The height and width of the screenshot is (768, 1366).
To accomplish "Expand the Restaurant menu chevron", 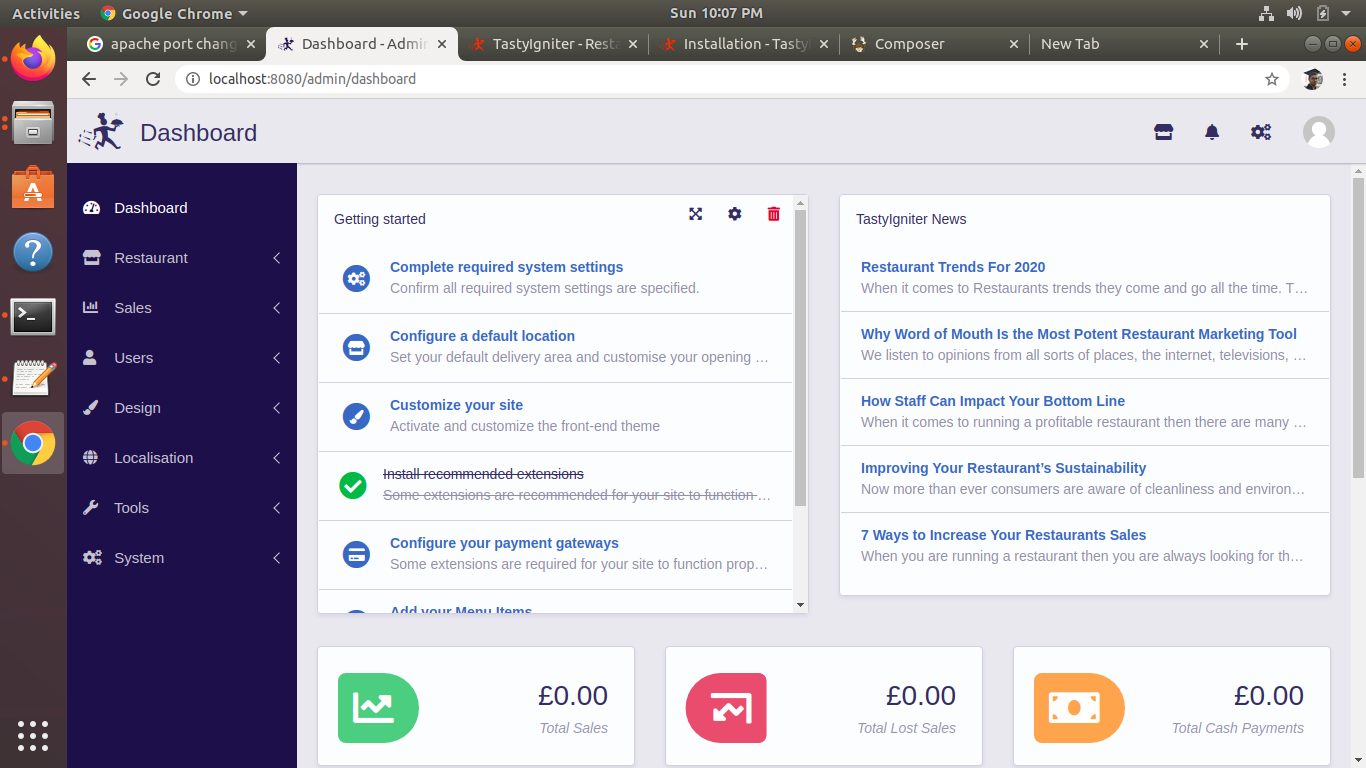I will click(277, 258).
